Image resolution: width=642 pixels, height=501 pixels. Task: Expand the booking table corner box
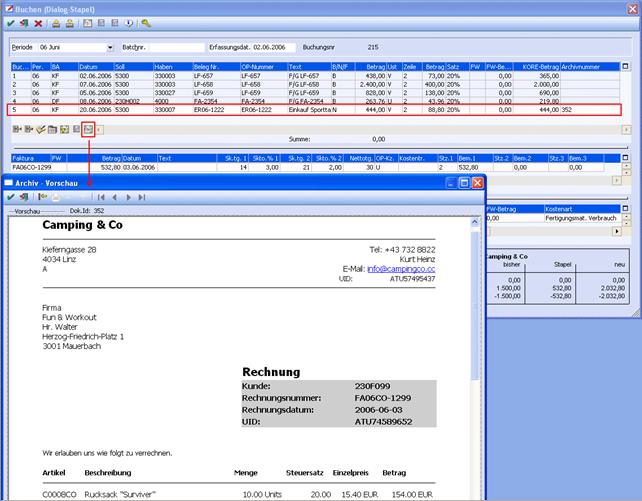627,65
